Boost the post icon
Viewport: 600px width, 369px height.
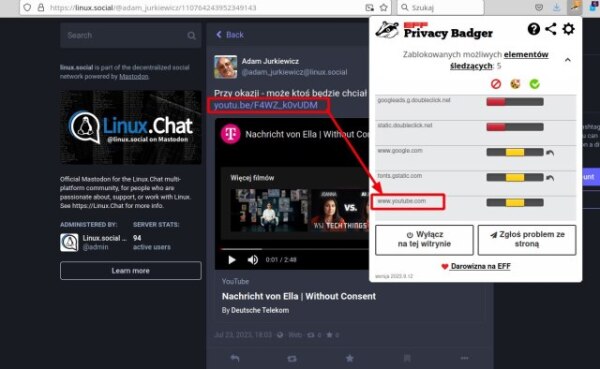[x=292, y=358]
